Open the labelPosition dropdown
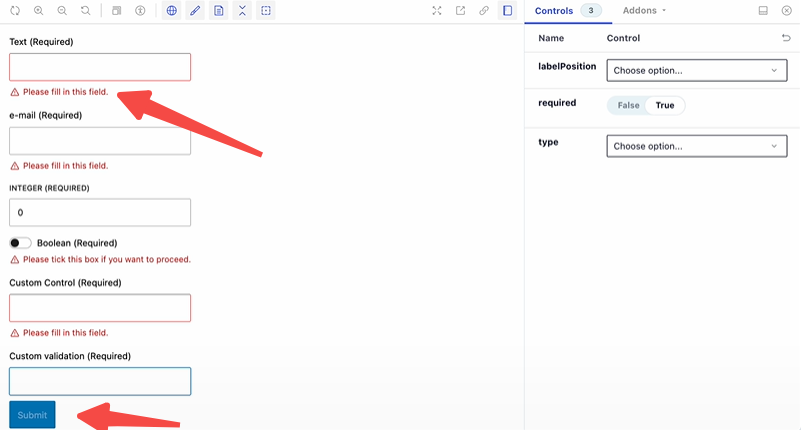Viewport: 801px width, 430px height. pyautogui.click(x=696, y=71)
